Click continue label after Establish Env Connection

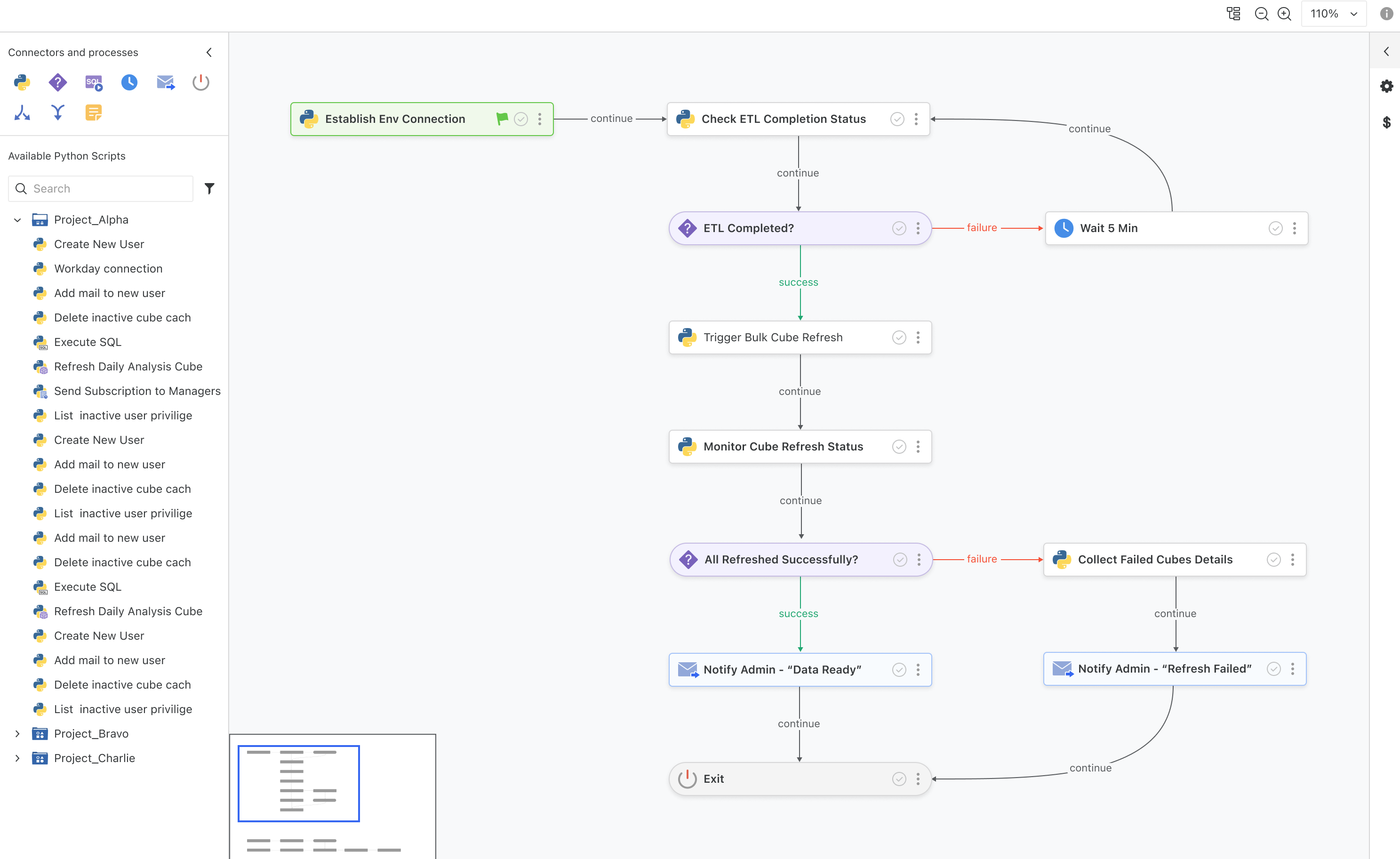point(611,119)
